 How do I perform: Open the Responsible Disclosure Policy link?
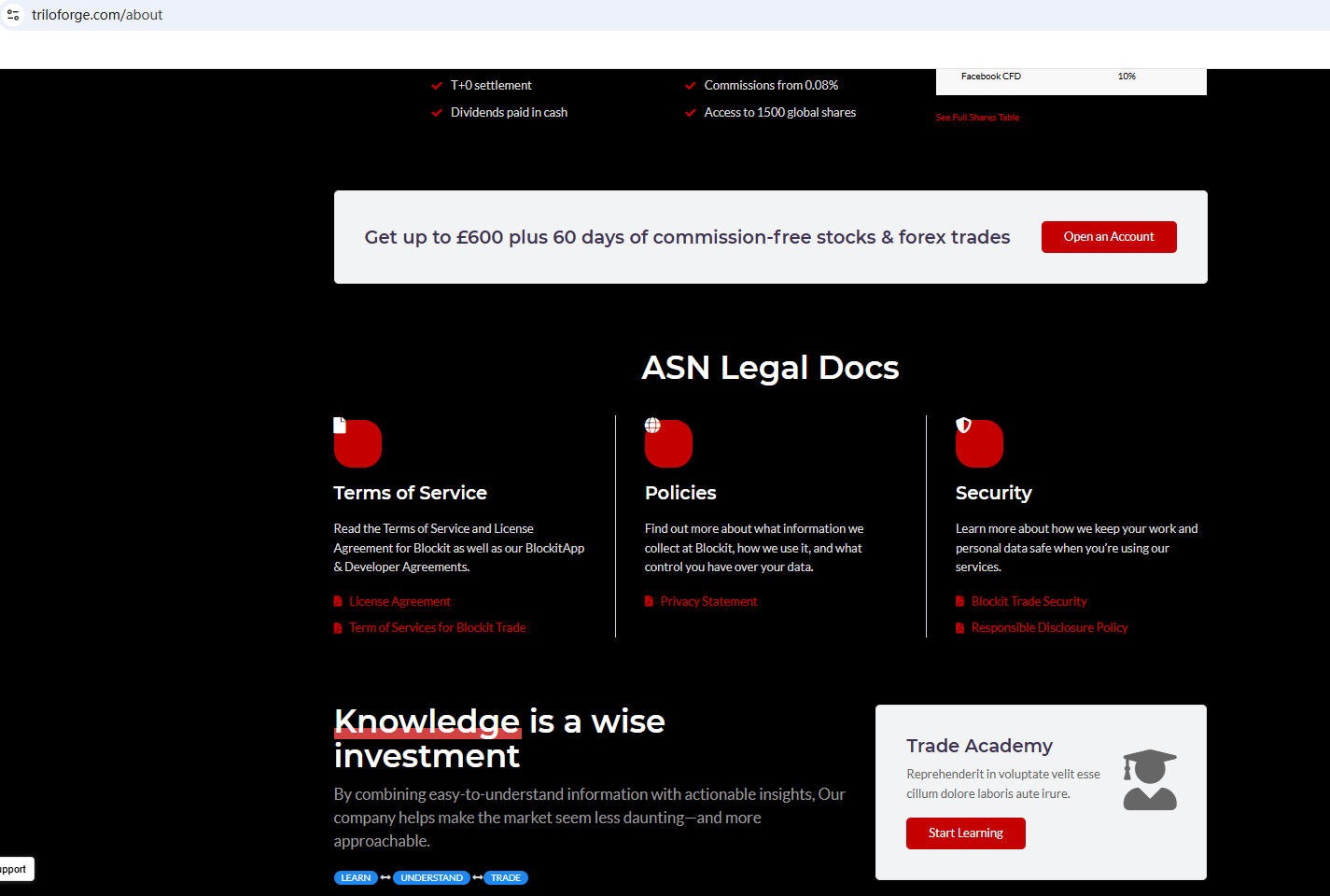[1049, 628]
